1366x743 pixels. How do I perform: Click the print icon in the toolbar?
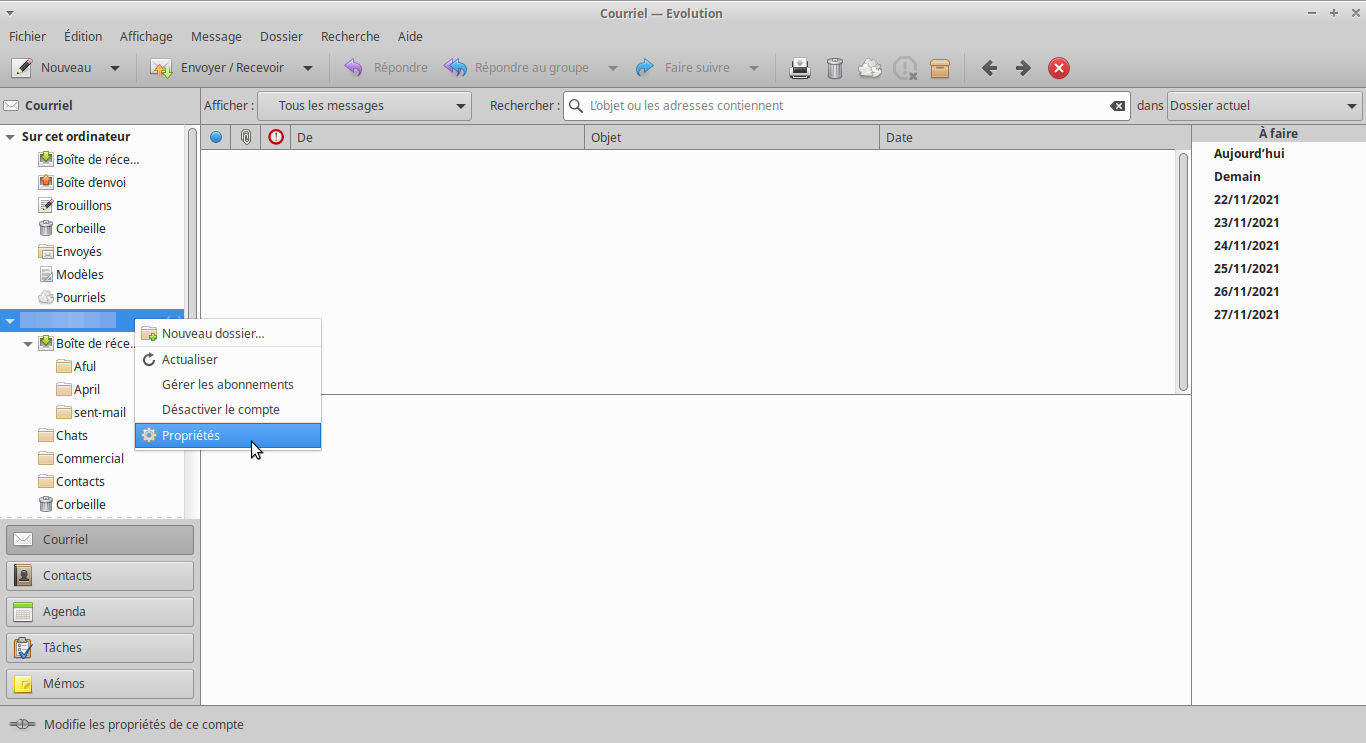click(800, 68)
